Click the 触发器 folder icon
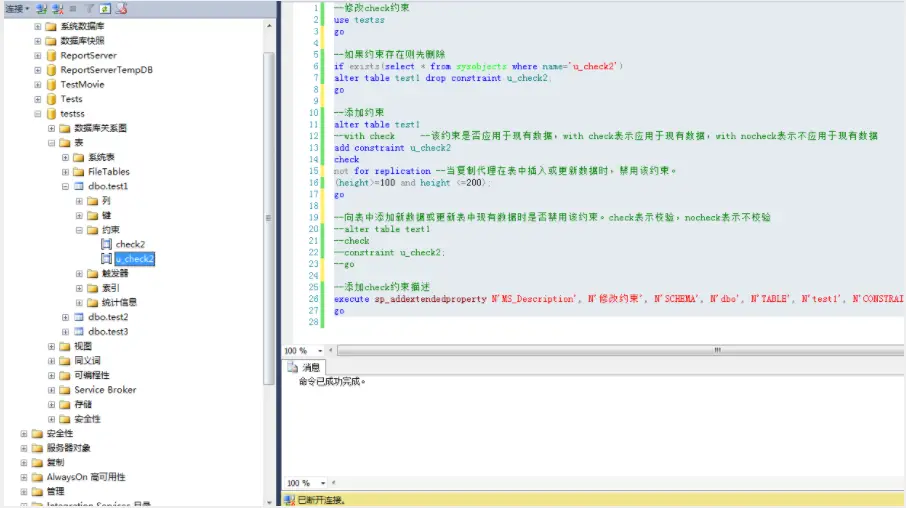 point(92,273)
